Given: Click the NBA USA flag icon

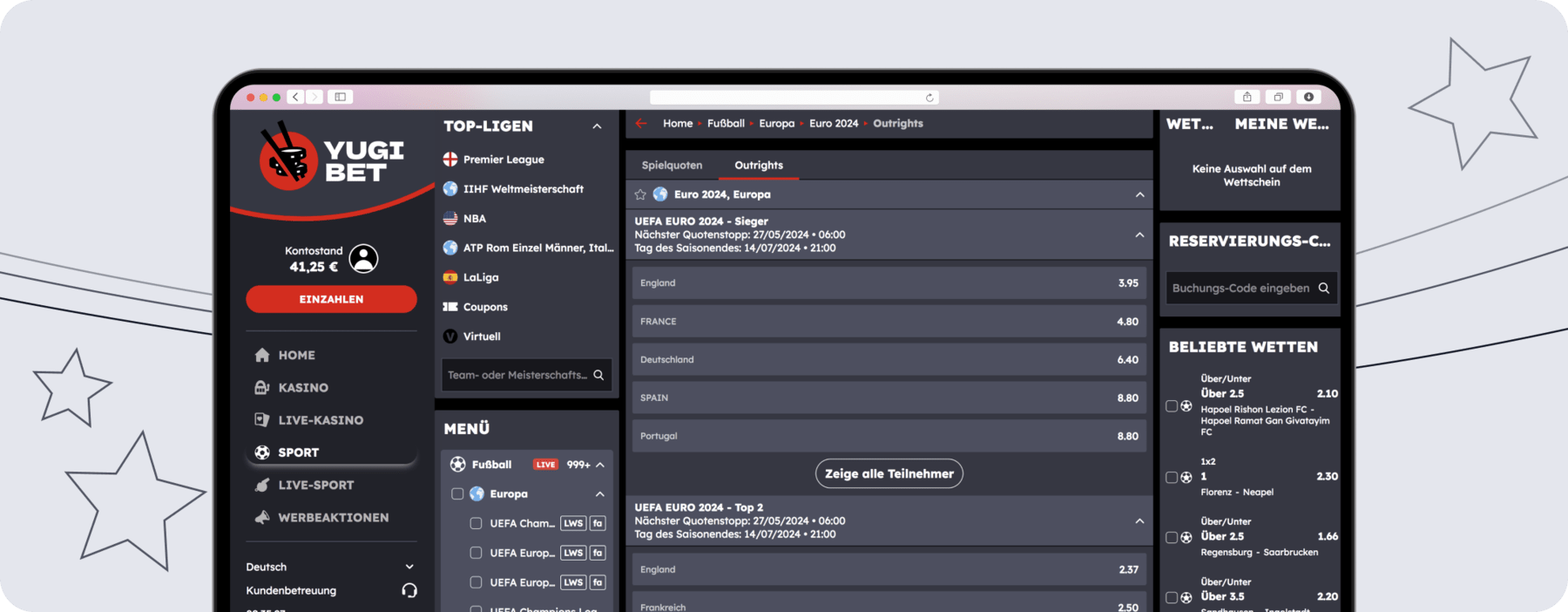Looking at the screenshot, I should [450, 218].
